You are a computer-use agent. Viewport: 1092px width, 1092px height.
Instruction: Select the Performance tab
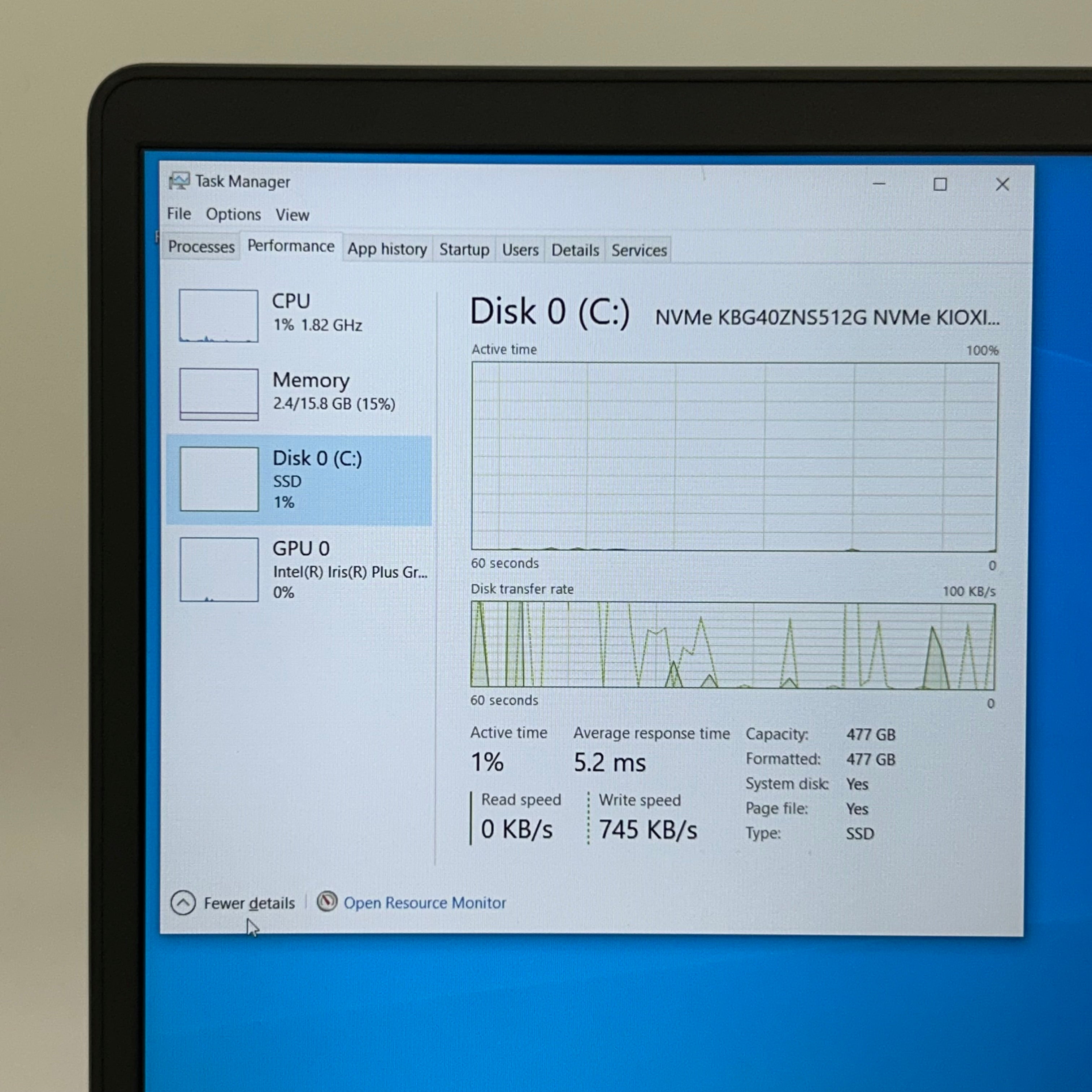point(291,246)
